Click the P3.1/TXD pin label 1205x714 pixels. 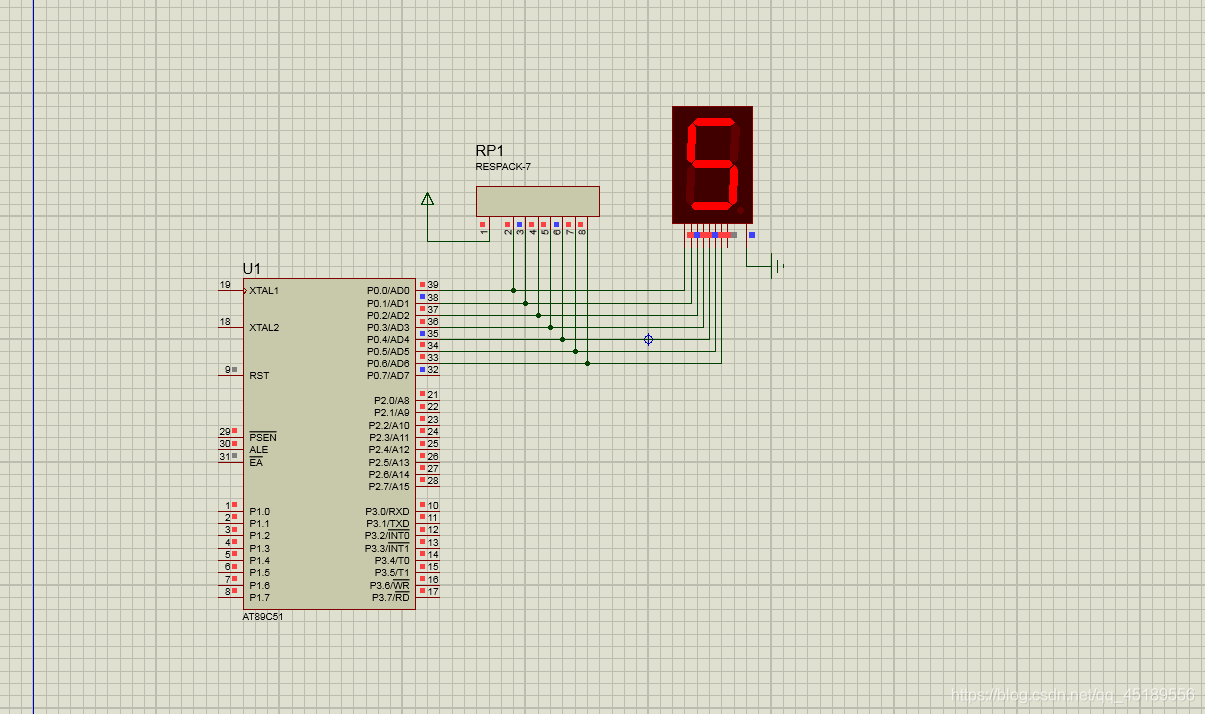[387, 523]
